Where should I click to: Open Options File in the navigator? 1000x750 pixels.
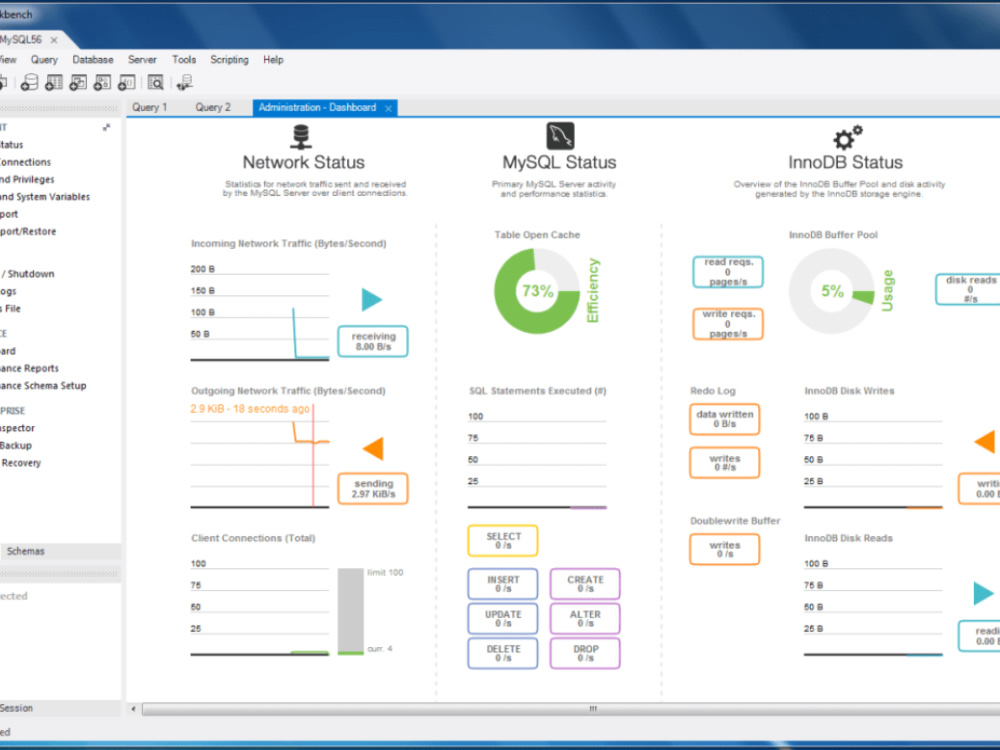coord(10,308)
